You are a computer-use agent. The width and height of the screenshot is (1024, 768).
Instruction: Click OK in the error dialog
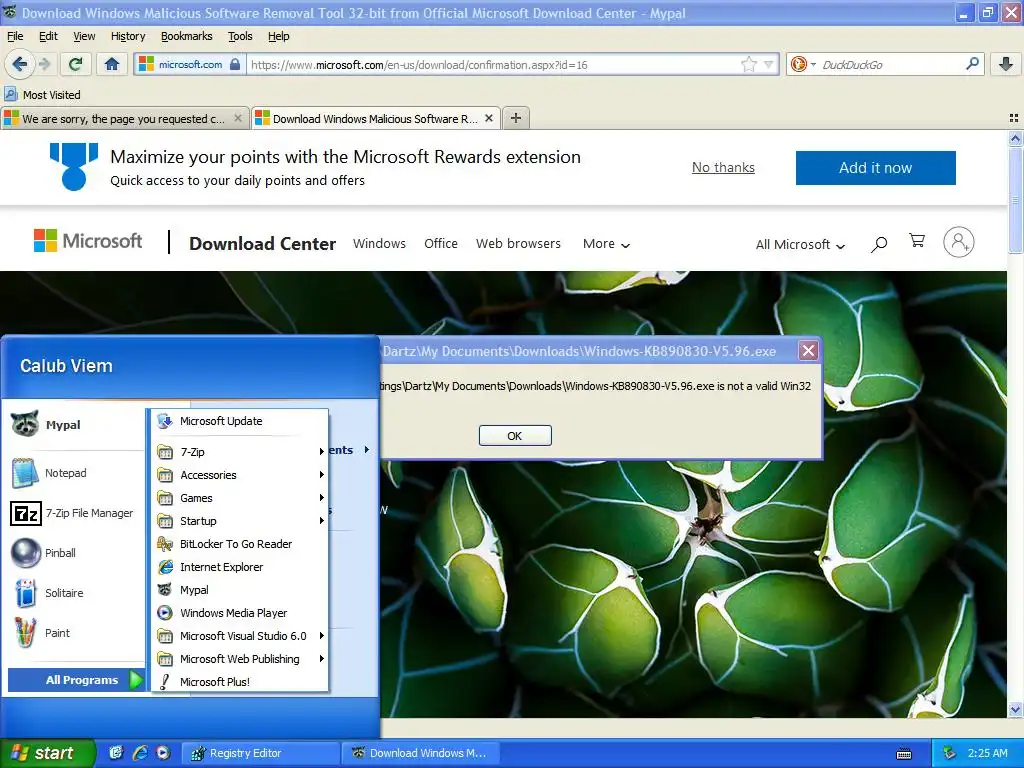(515, 436)
